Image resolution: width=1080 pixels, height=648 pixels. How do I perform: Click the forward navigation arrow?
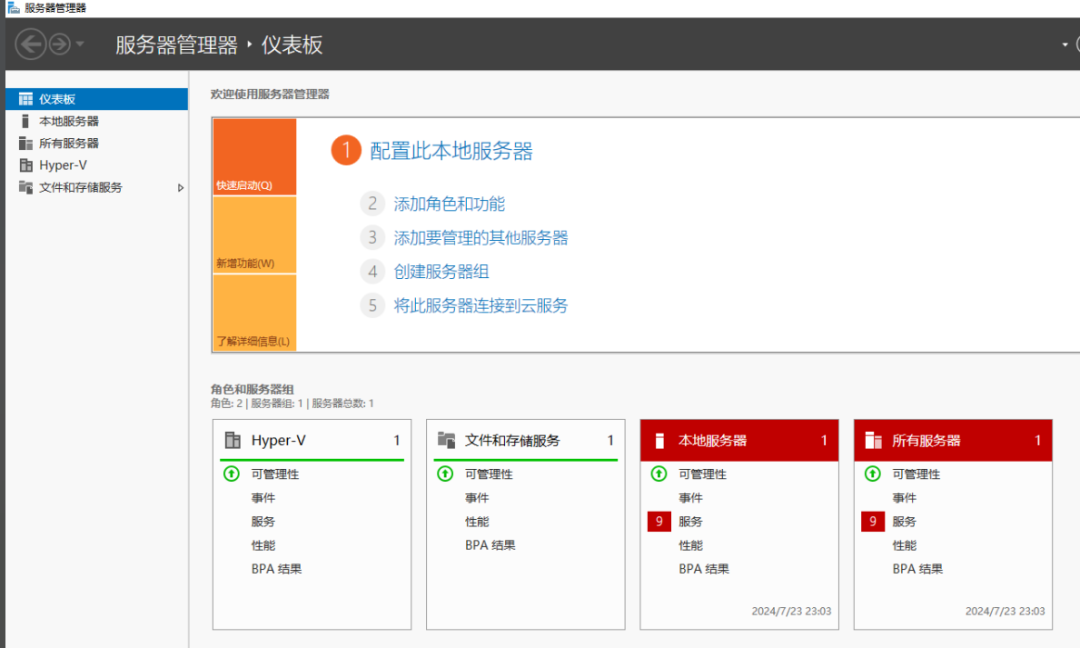60,45
